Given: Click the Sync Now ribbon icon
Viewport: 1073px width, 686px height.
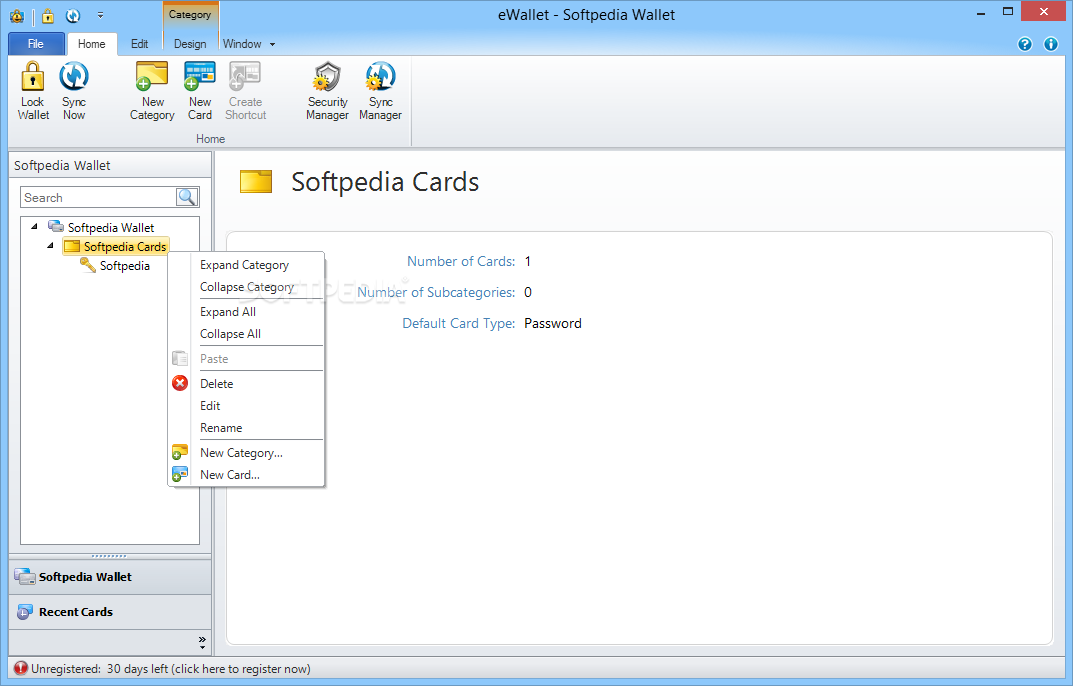Looking at the screenshot, I should 73,76.
